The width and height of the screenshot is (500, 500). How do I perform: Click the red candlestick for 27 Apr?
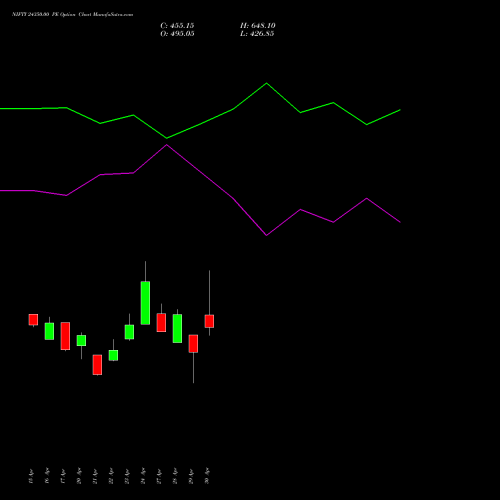click(x=161, y=322)
